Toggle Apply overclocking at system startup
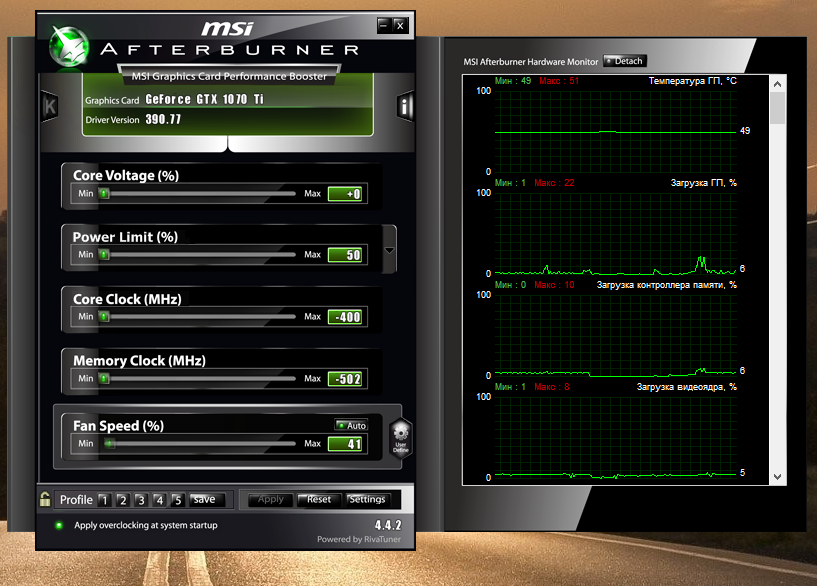 (59, 525)
